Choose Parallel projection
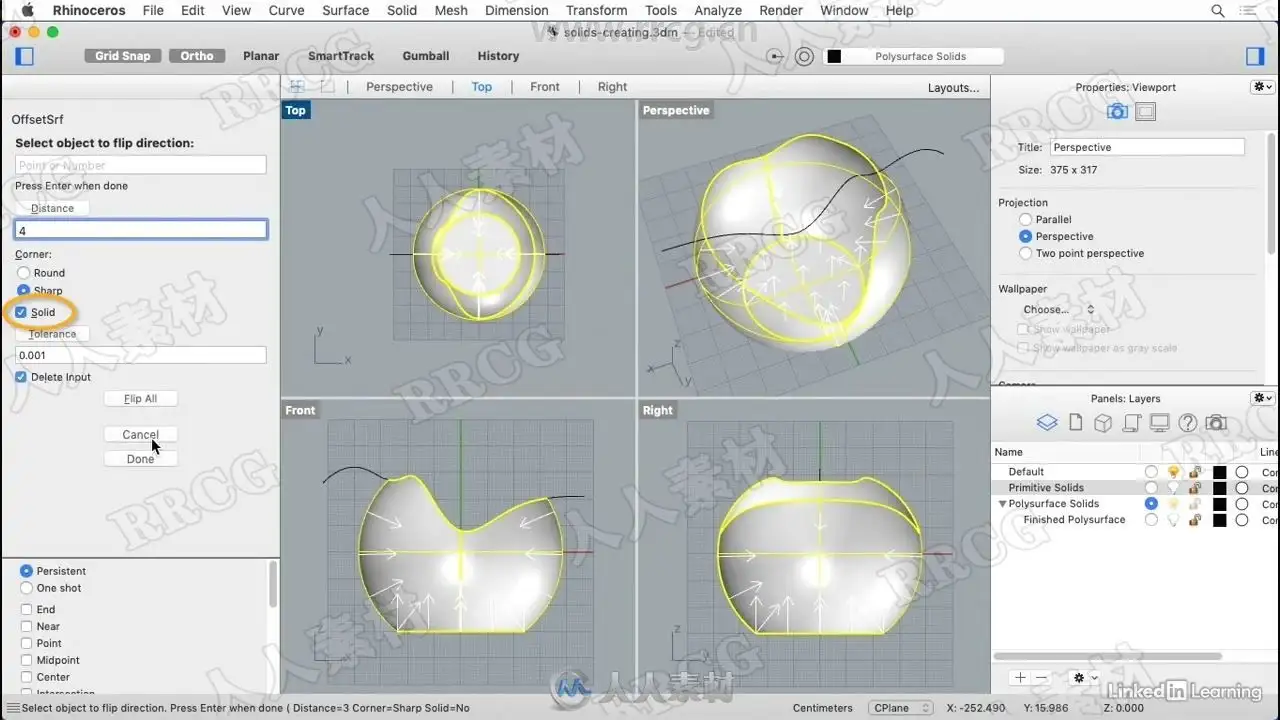The height and width of the screenshot is (720, 1280). click(1025, 220)
